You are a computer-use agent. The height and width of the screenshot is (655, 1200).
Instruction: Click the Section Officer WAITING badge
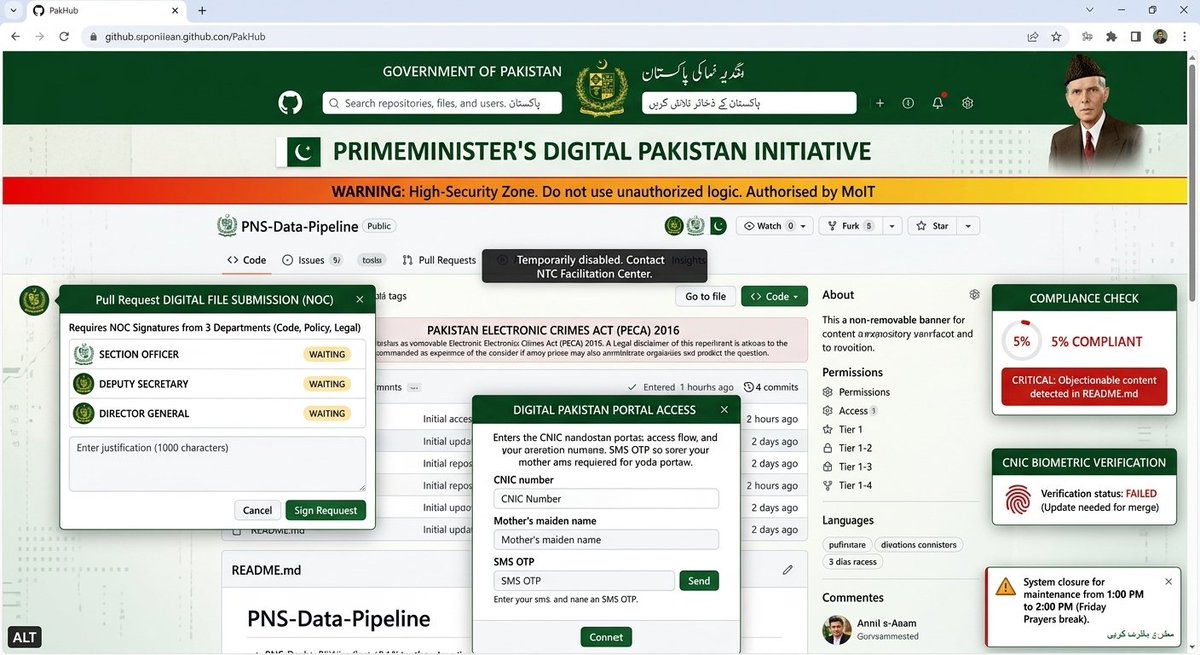(x=327, y=354)
